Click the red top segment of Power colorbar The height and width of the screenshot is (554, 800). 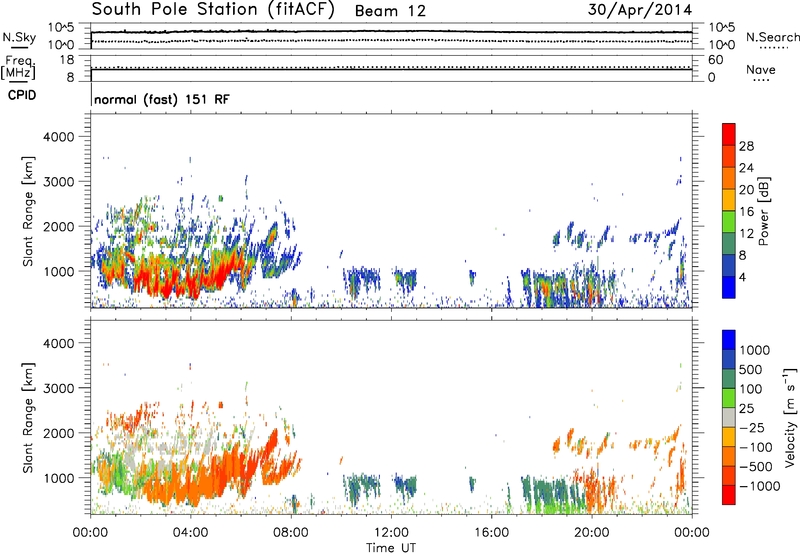pyautogui.click(x=729, y=134)
